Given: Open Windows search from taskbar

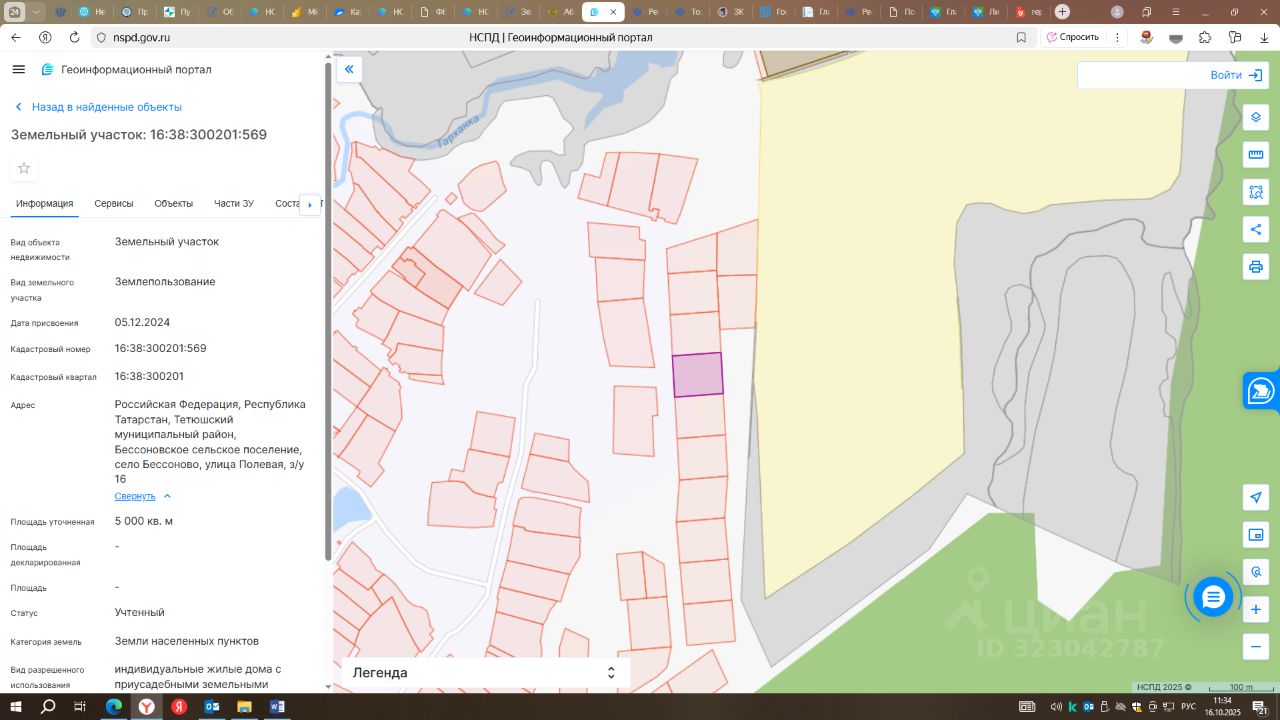Looking at the screenshot, I should point(48,707).
